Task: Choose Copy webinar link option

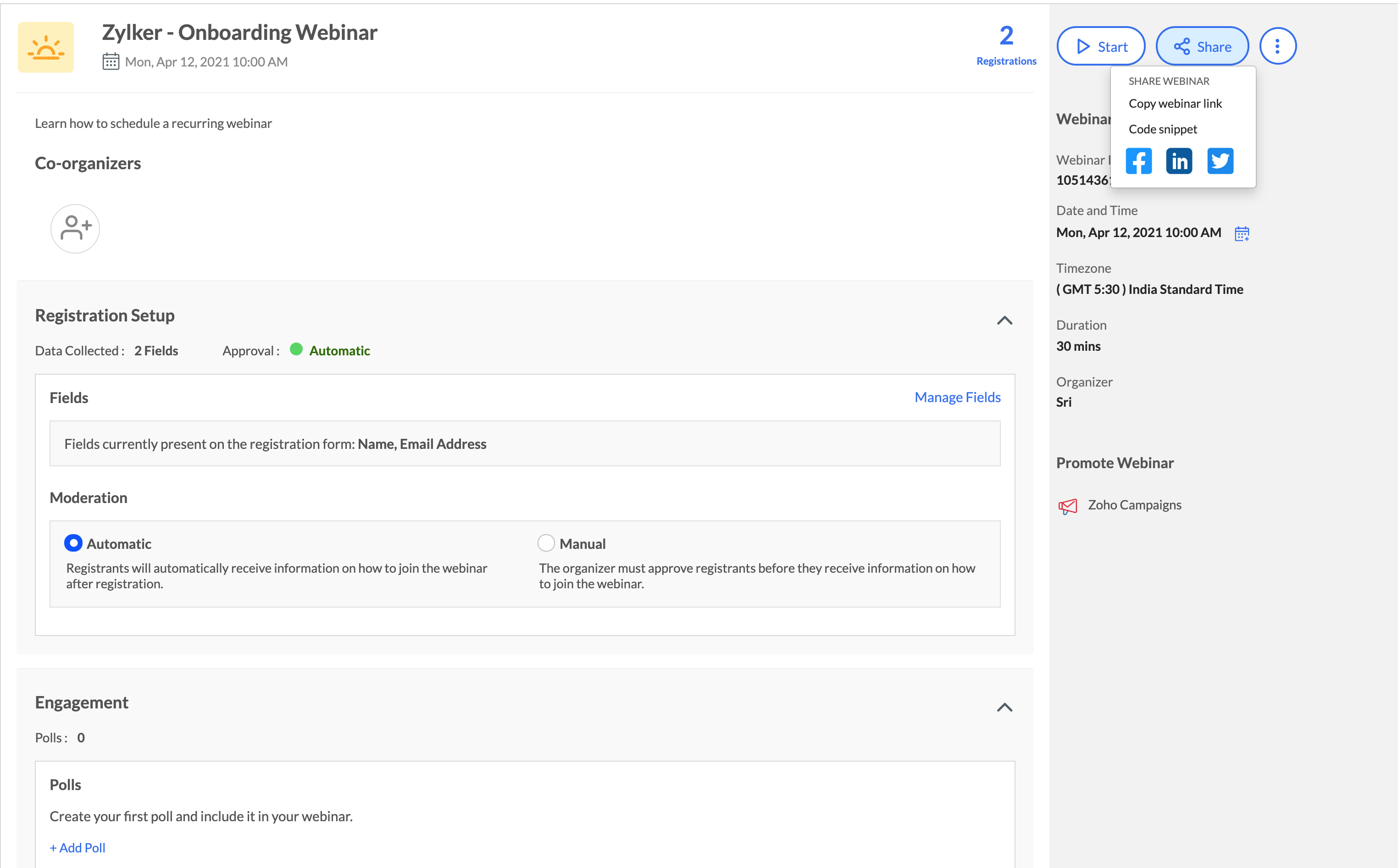Action: click(x=1175, y=103)
